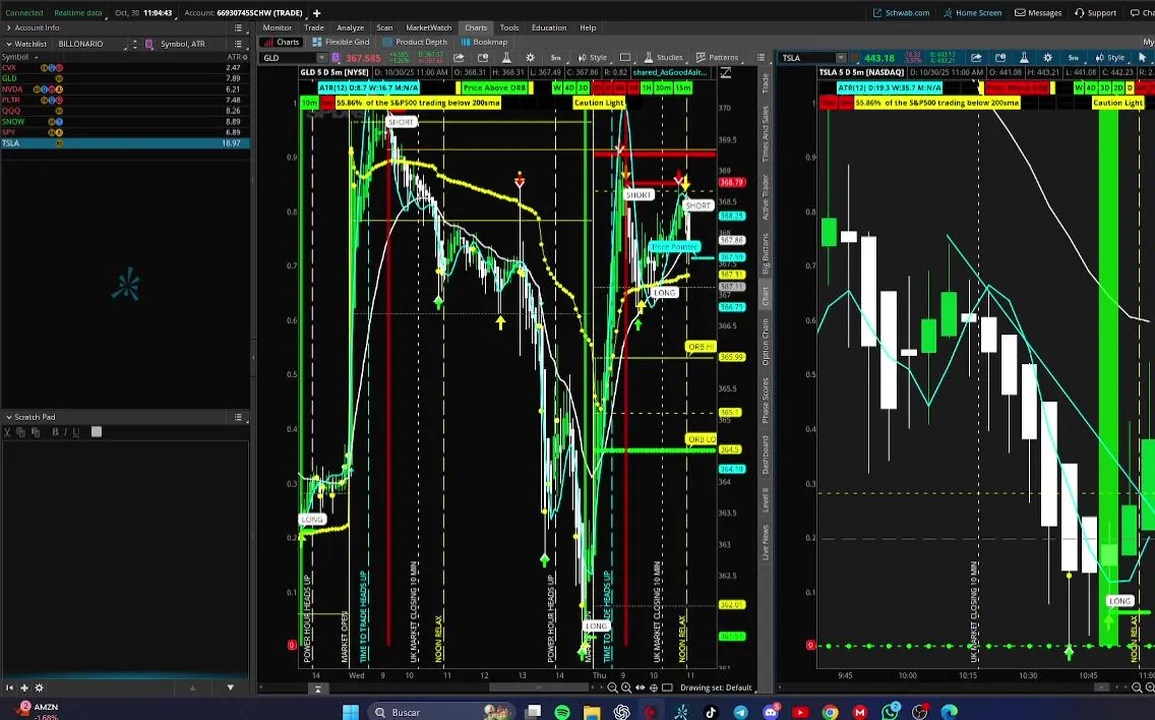1155x720 pixels.
Task: Open TSLA chart settings gear icon
Action: tap(1047, 57)
